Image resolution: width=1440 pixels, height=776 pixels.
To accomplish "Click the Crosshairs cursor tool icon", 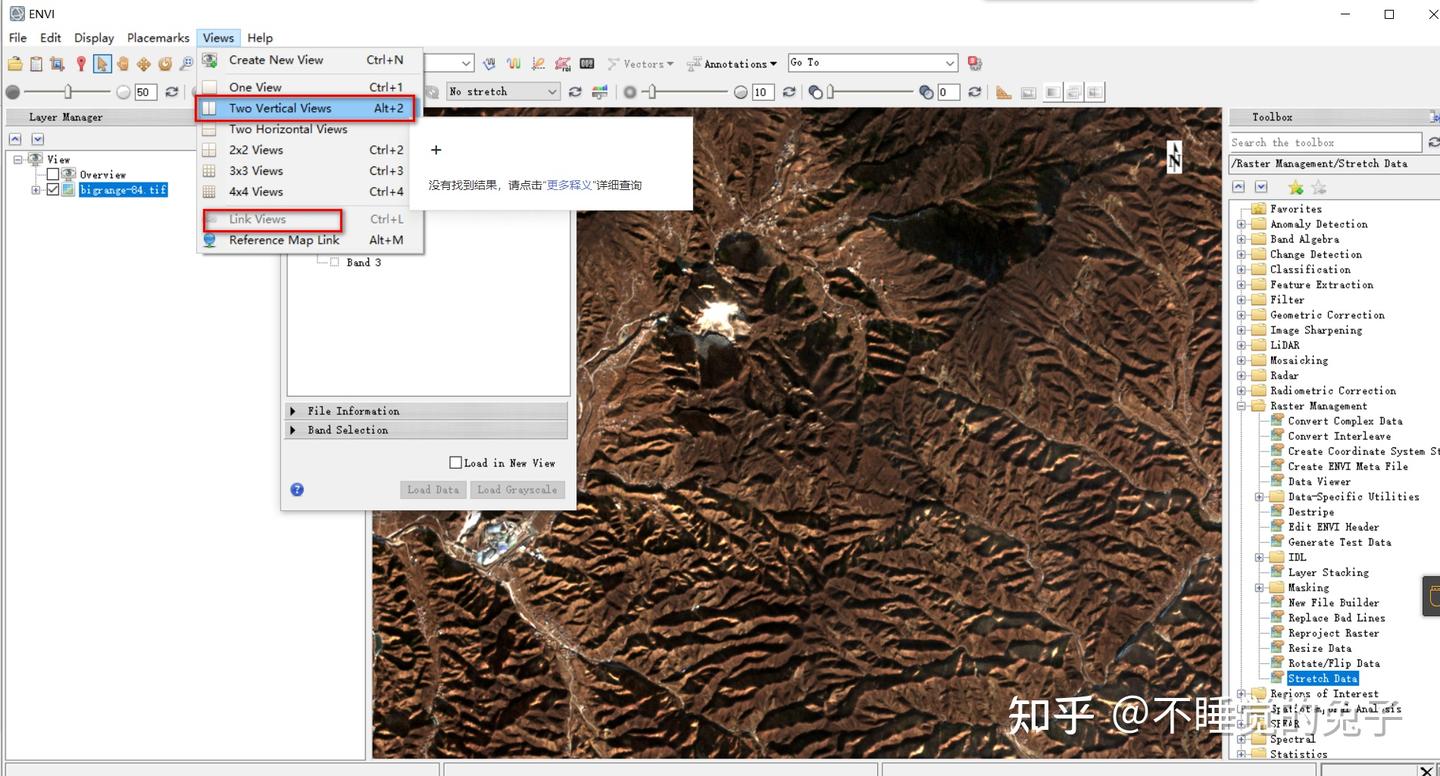I will (145, 63).
